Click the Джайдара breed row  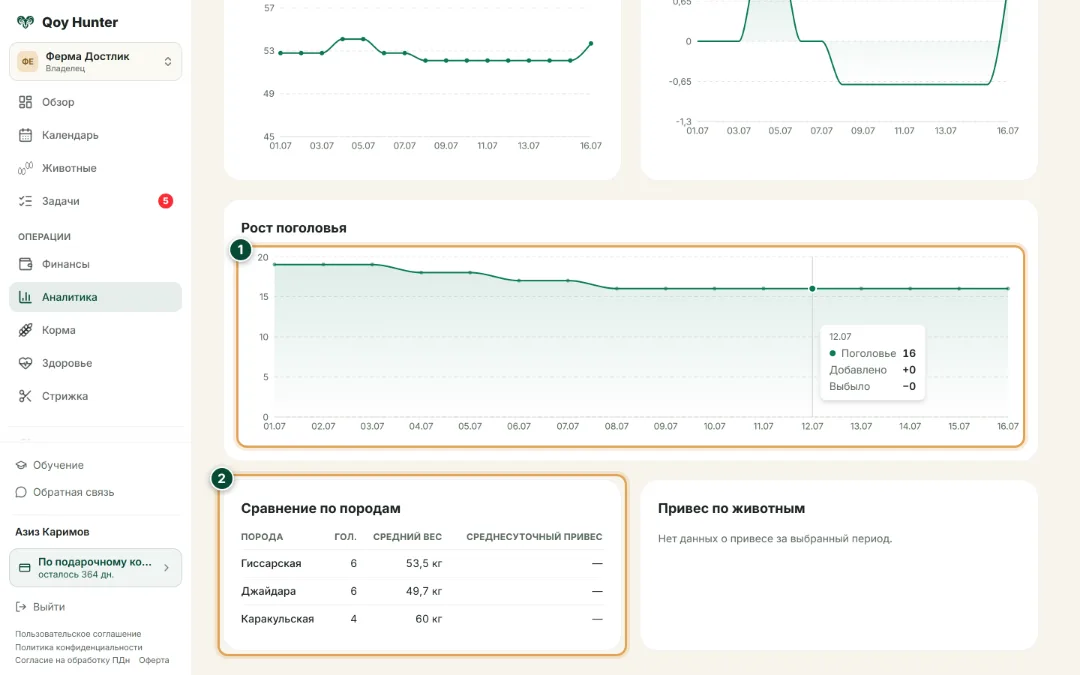422,591
